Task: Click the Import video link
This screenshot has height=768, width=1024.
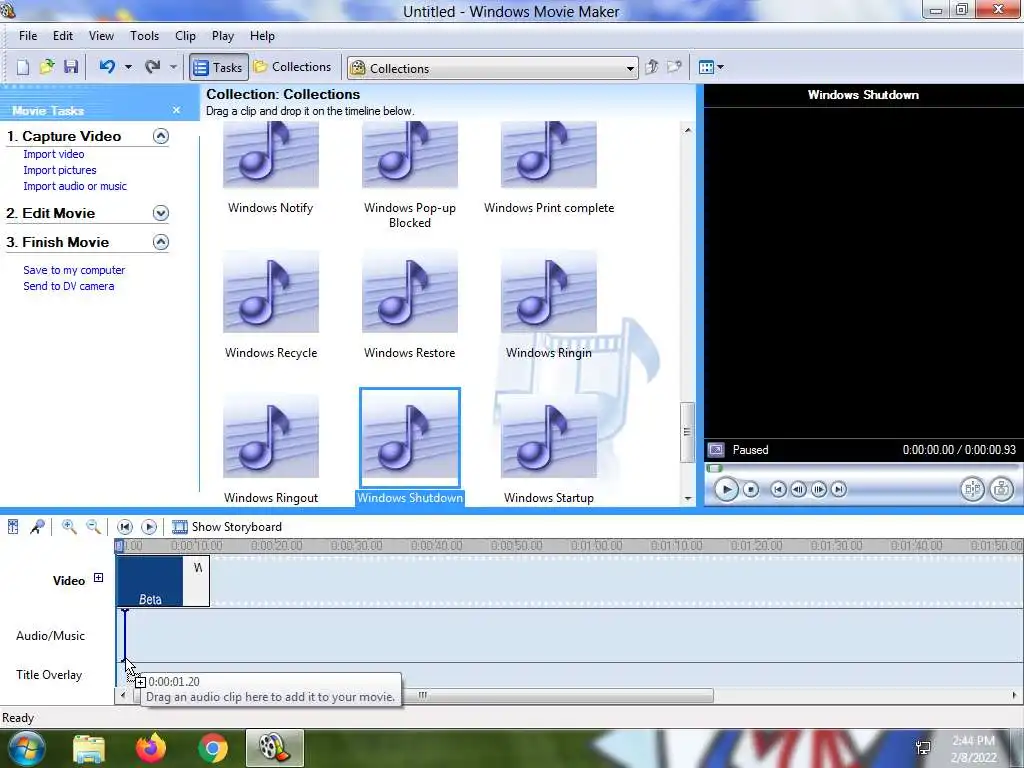Action: pyautogui.click(x=54, y=154)
